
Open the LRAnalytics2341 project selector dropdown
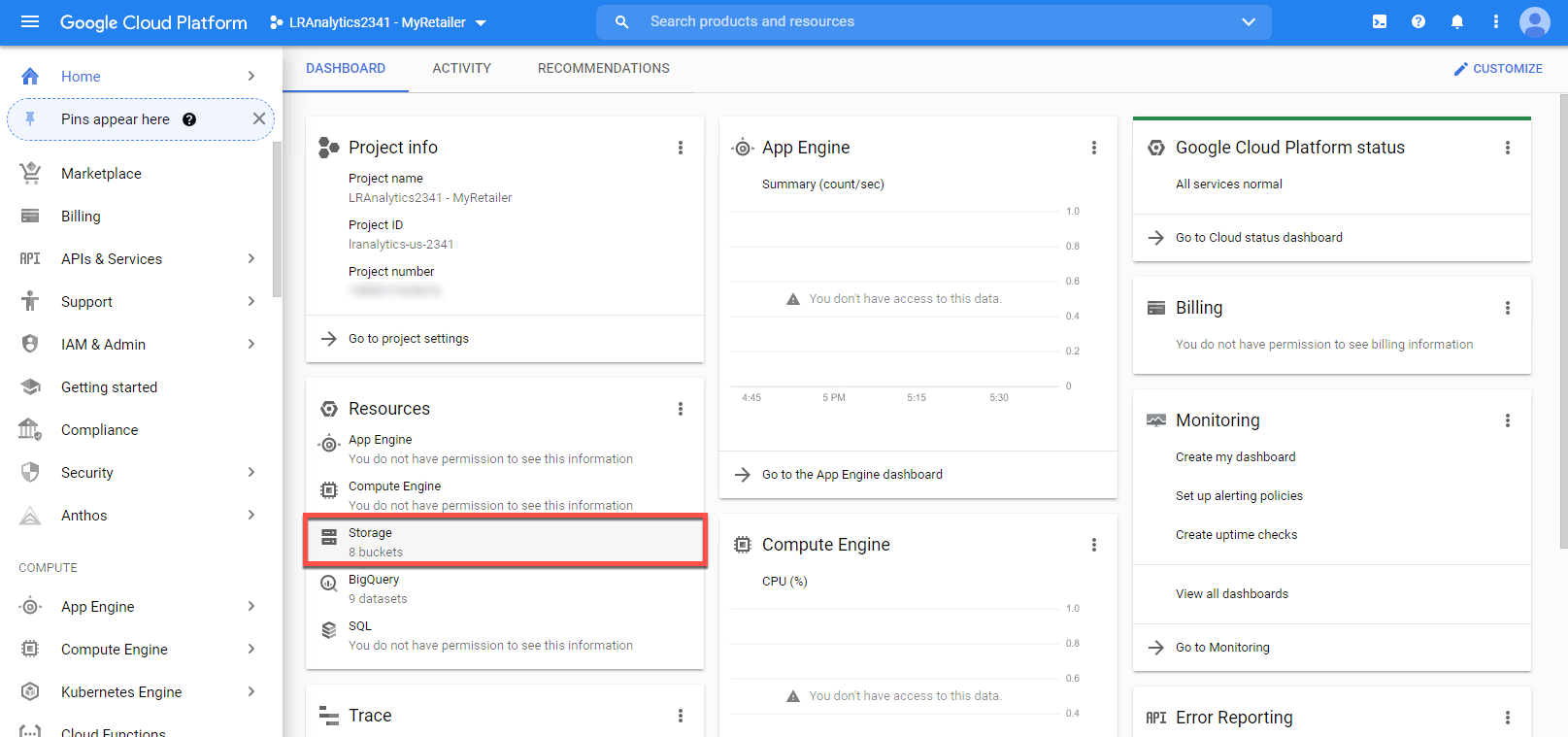[x=378, y=22]
